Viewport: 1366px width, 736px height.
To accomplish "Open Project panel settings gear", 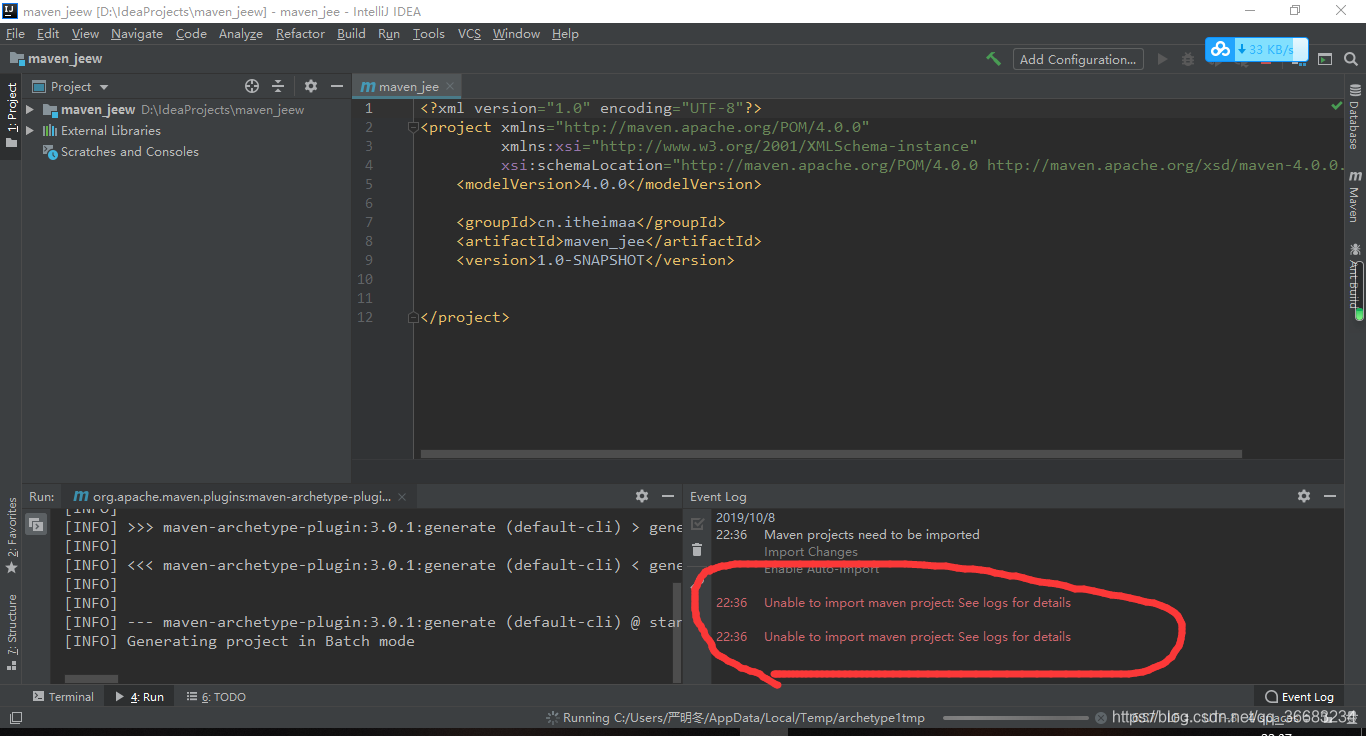I will click(311, 87).
